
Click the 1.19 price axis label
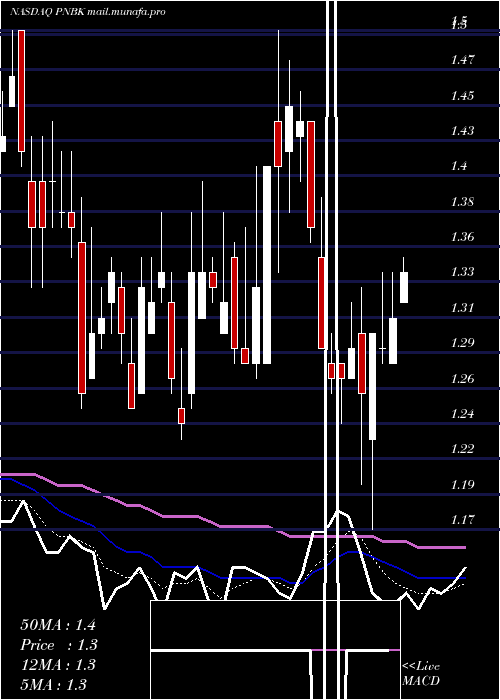(462, 484)
